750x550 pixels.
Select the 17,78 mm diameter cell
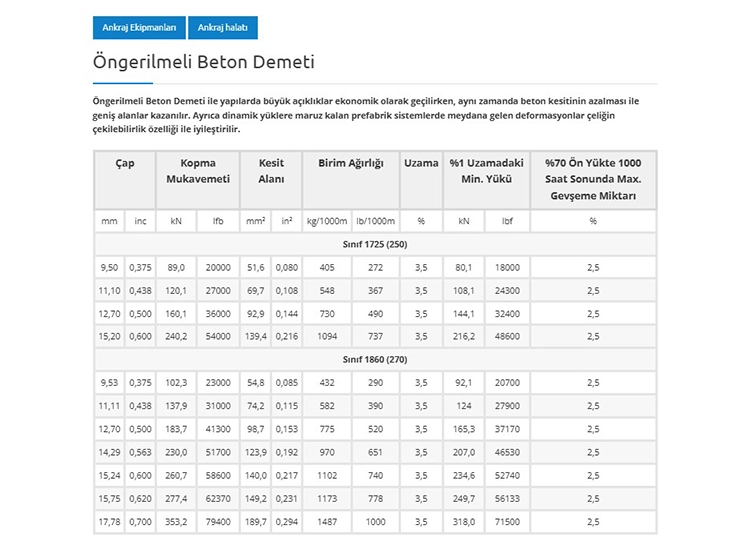click(109, 520)
